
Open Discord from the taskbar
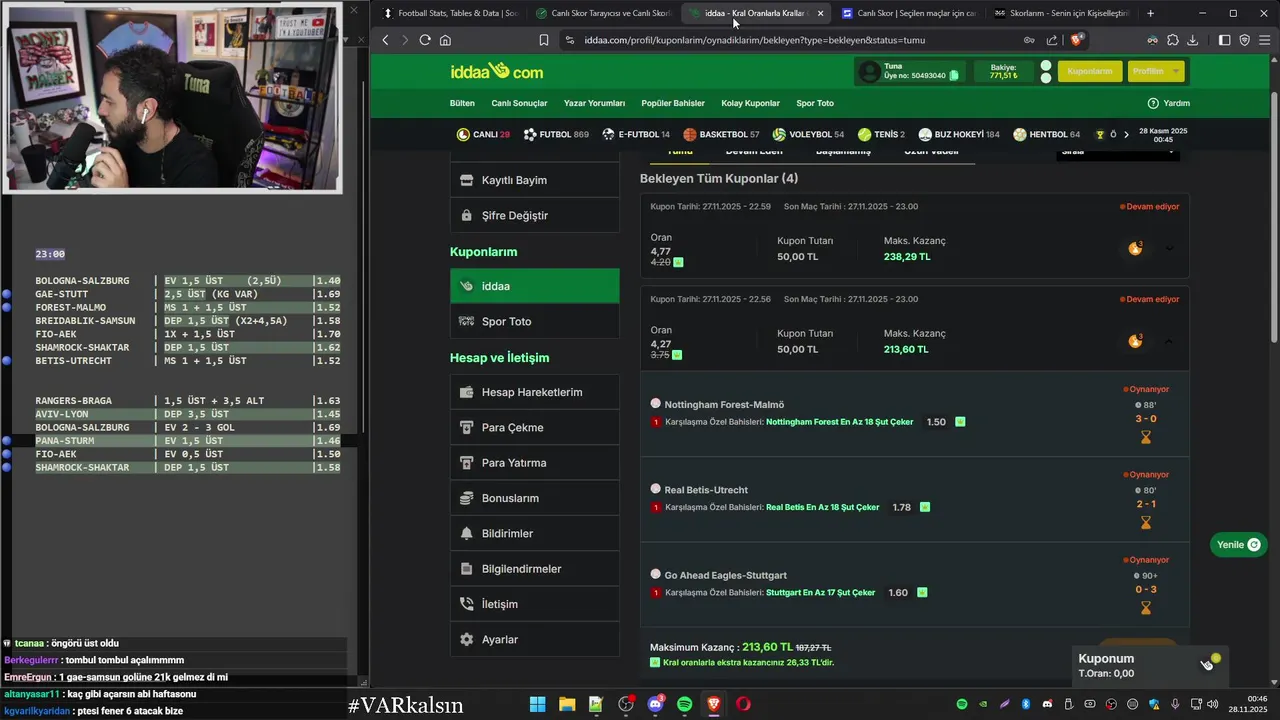[x=656, y=704]
